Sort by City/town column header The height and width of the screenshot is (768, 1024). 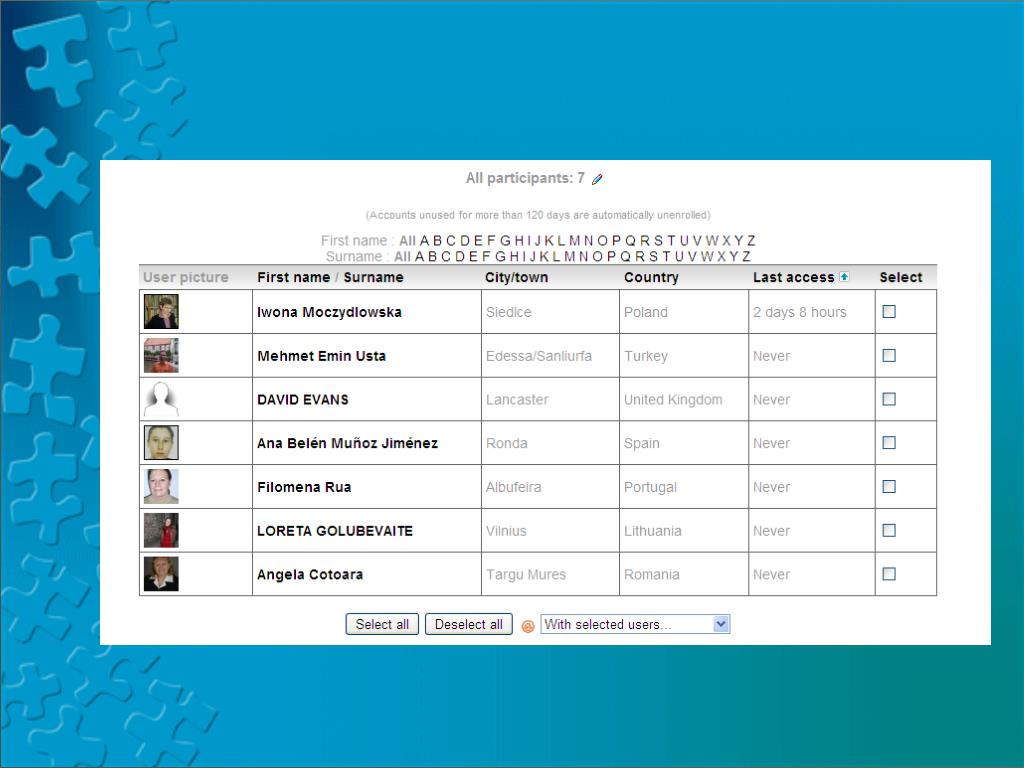pos(516,277)
